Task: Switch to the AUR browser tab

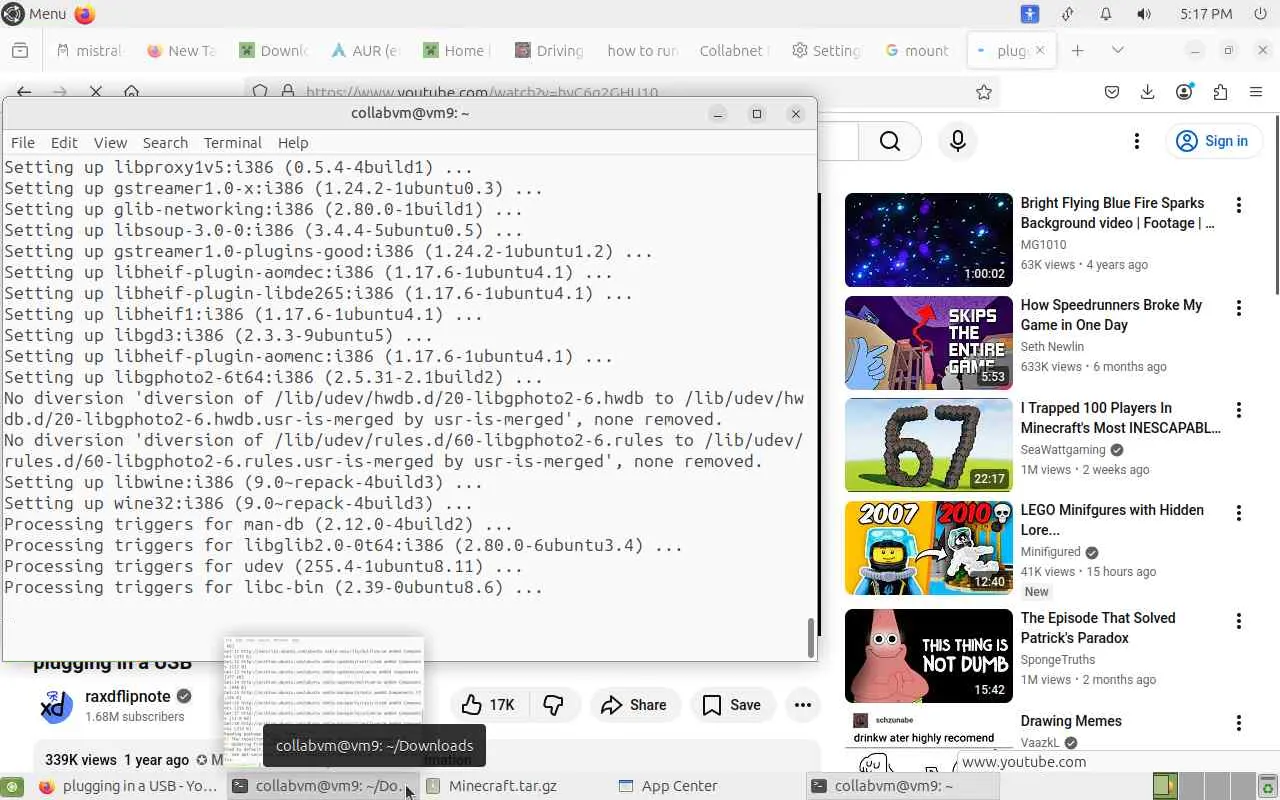Action: (x=364, y=51)
